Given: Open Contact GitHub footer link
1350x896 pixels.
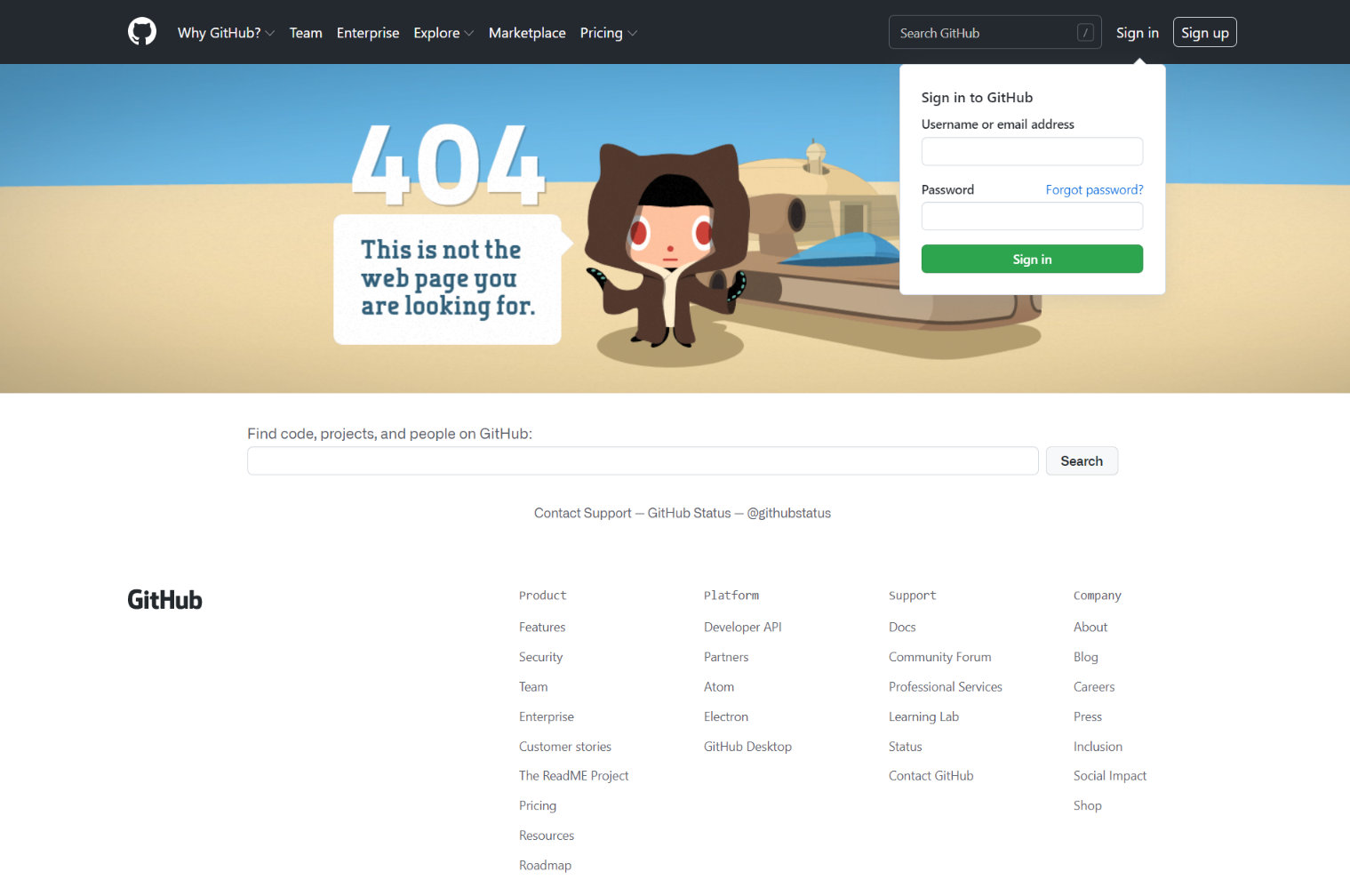Looking at the screenshot, I should pos(931,776).
